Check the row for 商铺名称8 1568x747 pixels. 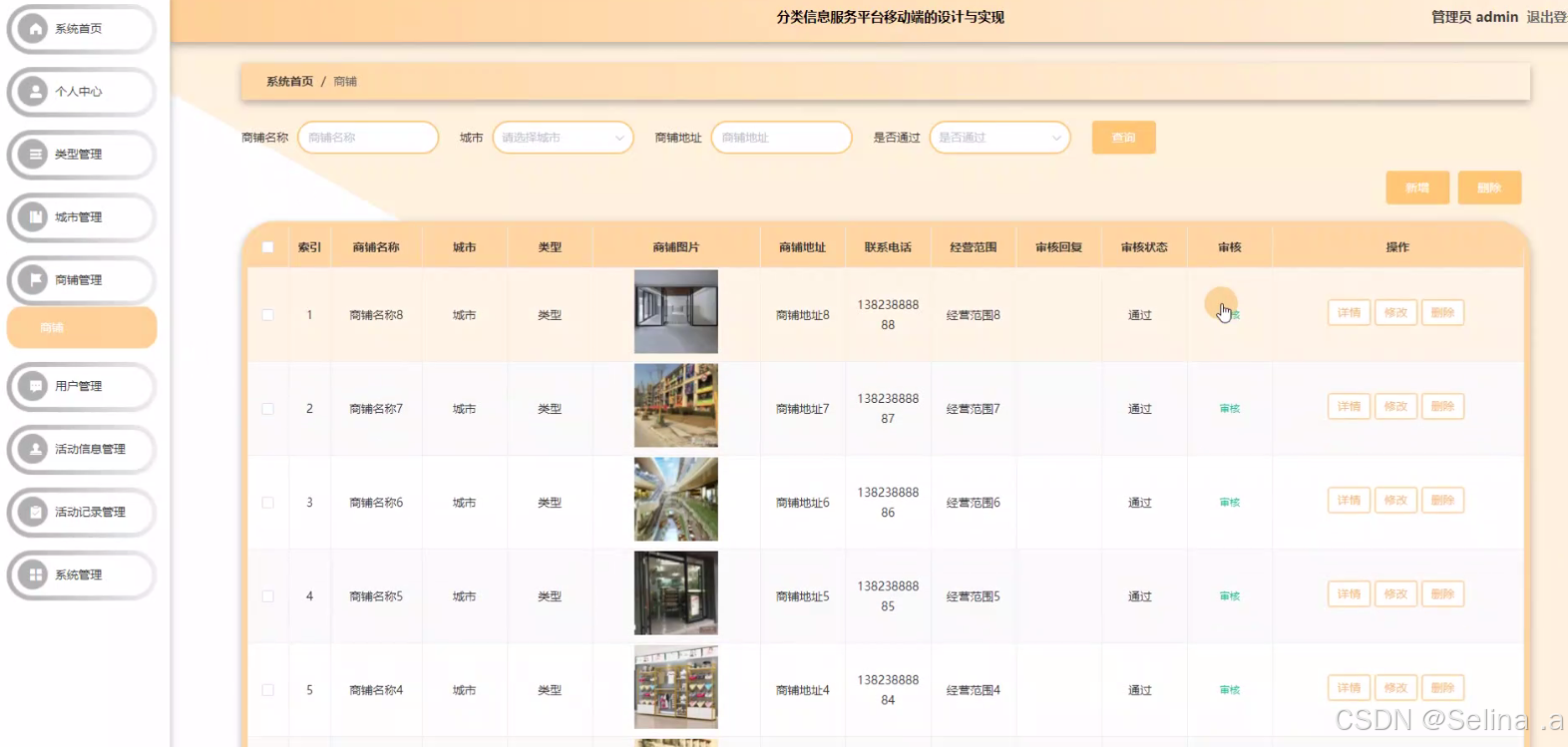267,315
